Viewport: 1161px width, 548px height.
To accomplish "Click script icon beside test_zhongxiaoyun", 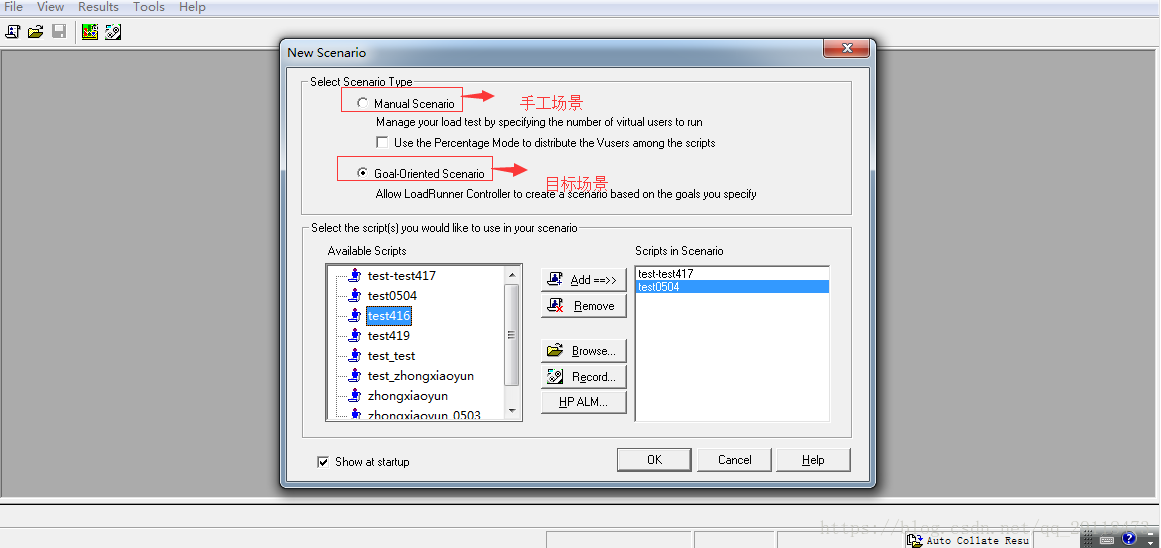I will (x=355, y=375).
